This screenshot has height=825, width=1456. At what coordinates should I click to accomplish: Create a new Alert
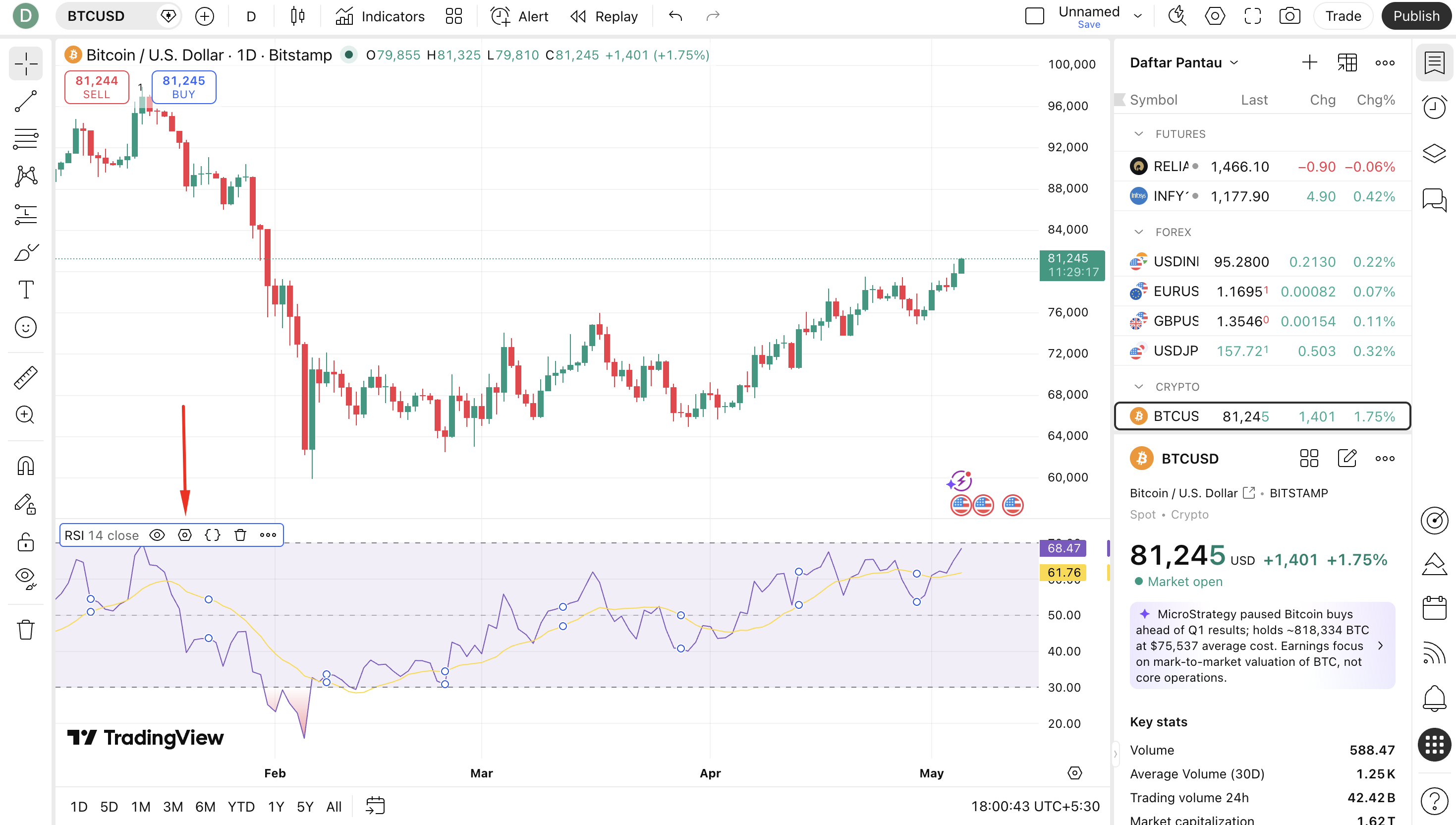point(519,16)
